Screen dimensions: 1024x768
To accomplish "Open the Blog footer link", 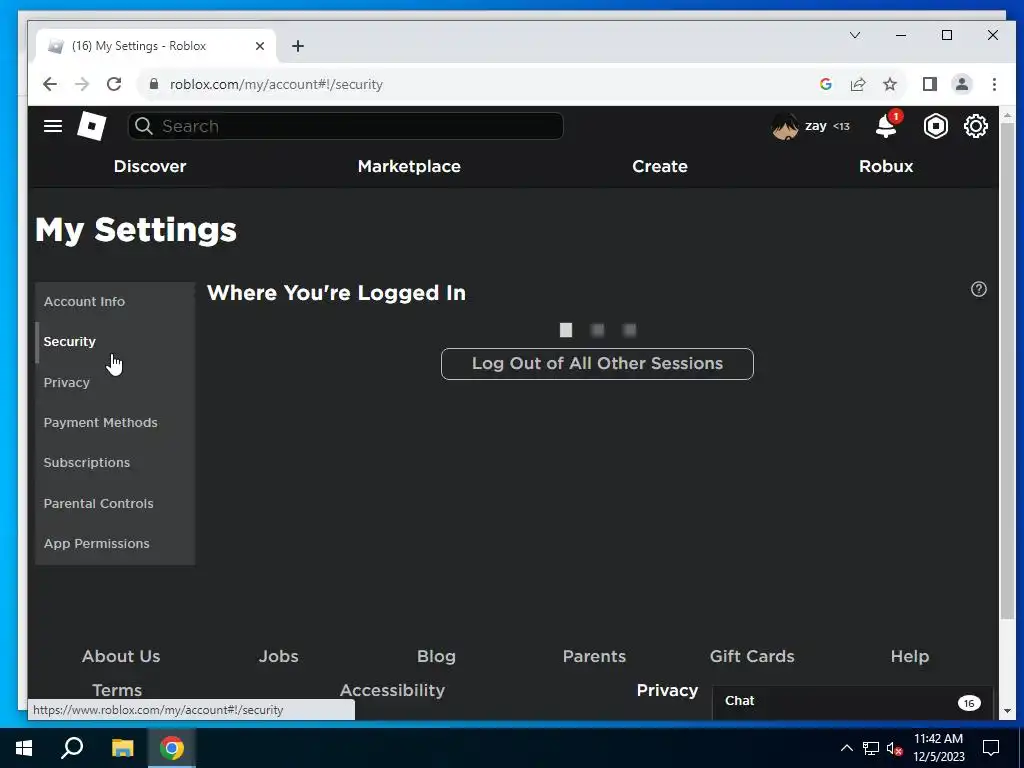I will [x=436, y=656].
